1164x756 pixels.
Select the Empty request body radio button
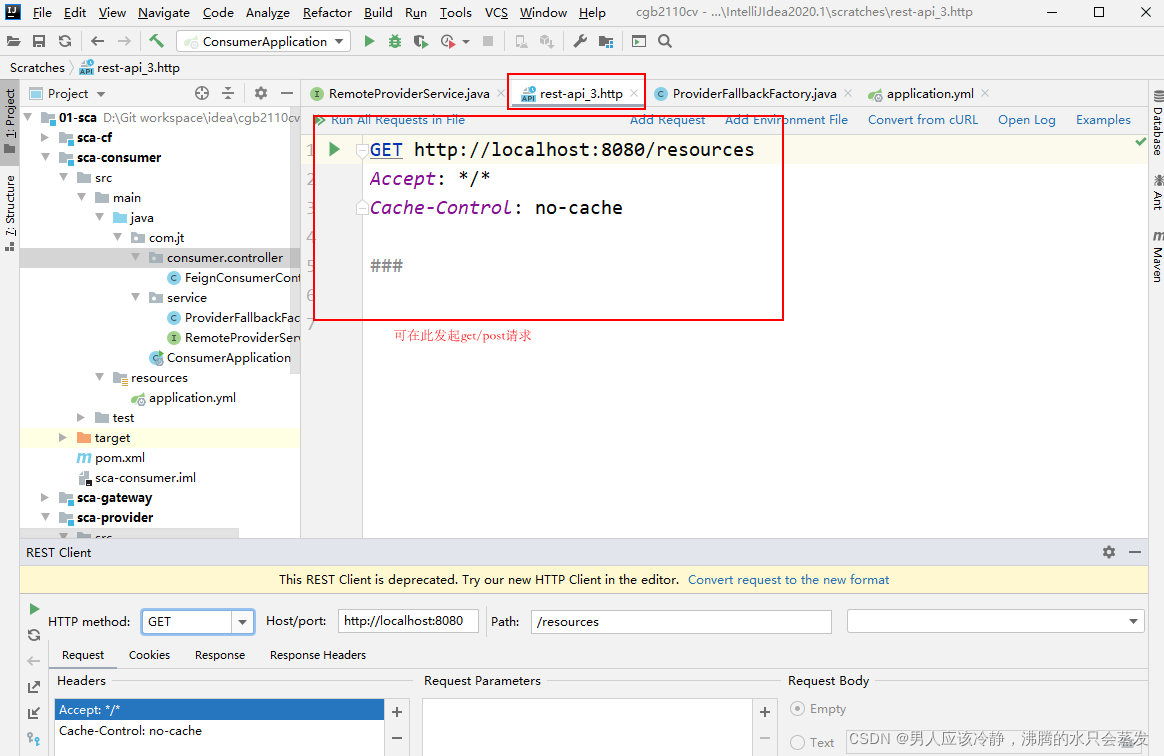(798, 709)
